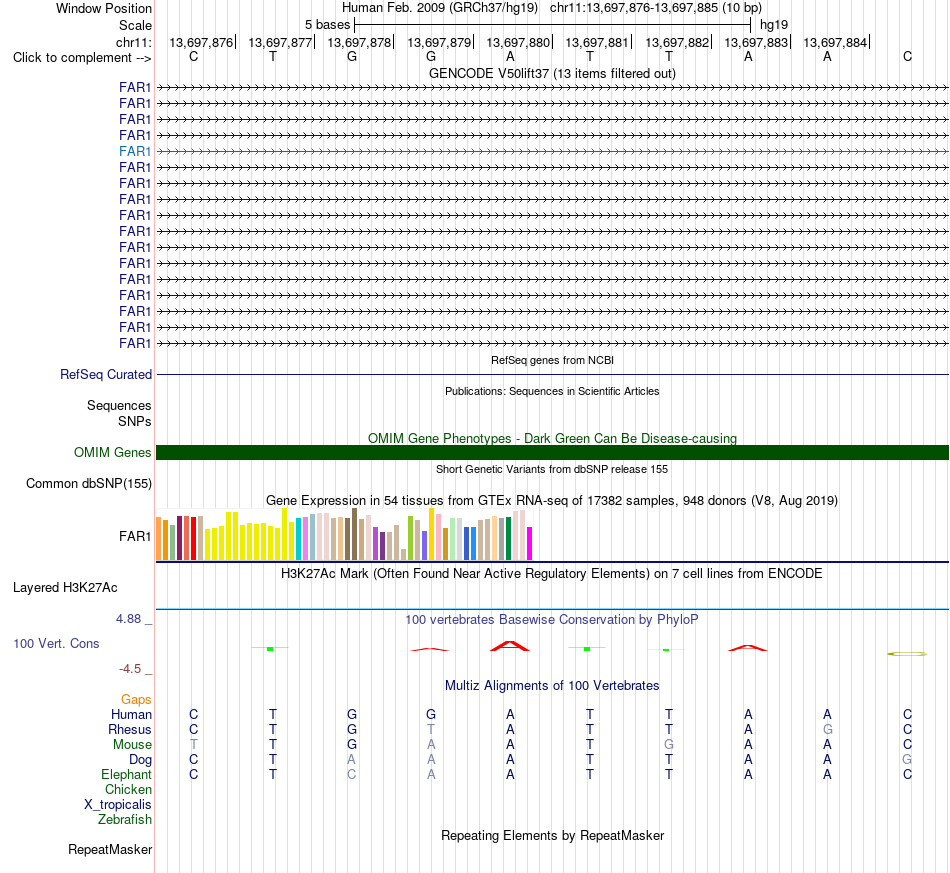Image resolution: width=950 pixels, height=873 pixels.
Task: Click the 'RepeatMasker' track label
Action: click(x=110, y=850)
